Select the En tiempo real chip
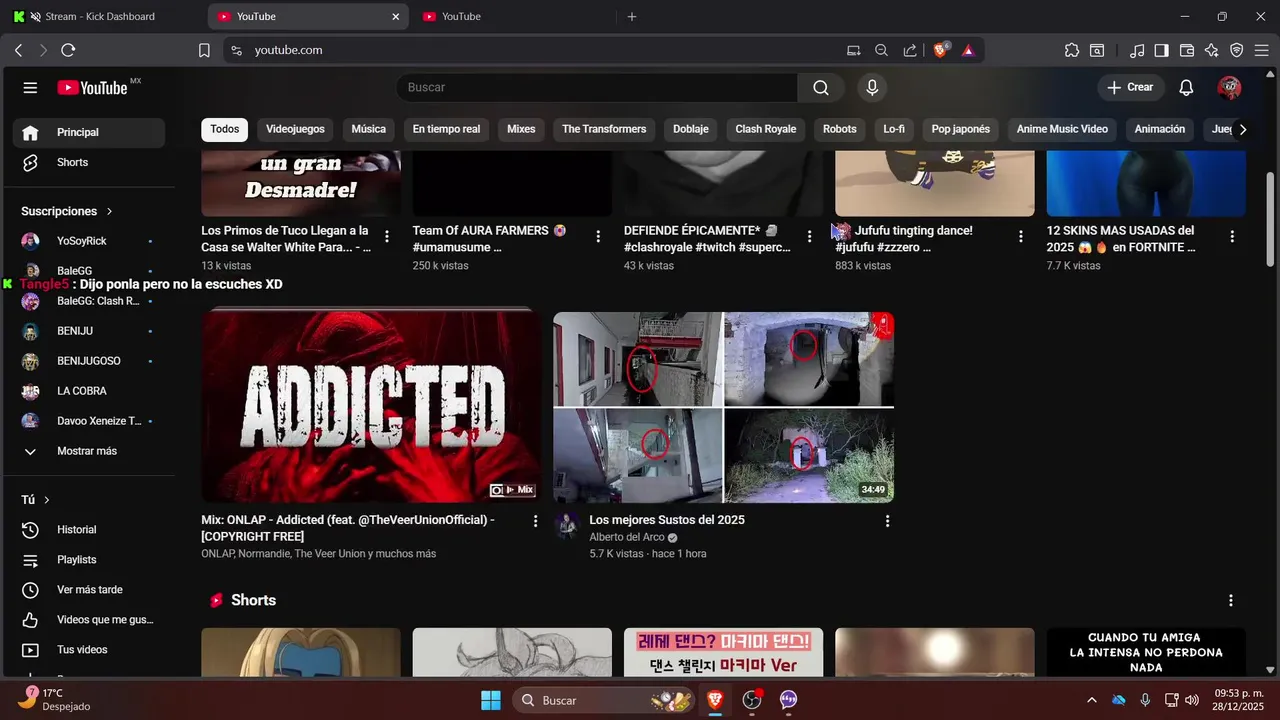The height and width of the screenshot is (720, 1280). [x=446, y=129]
